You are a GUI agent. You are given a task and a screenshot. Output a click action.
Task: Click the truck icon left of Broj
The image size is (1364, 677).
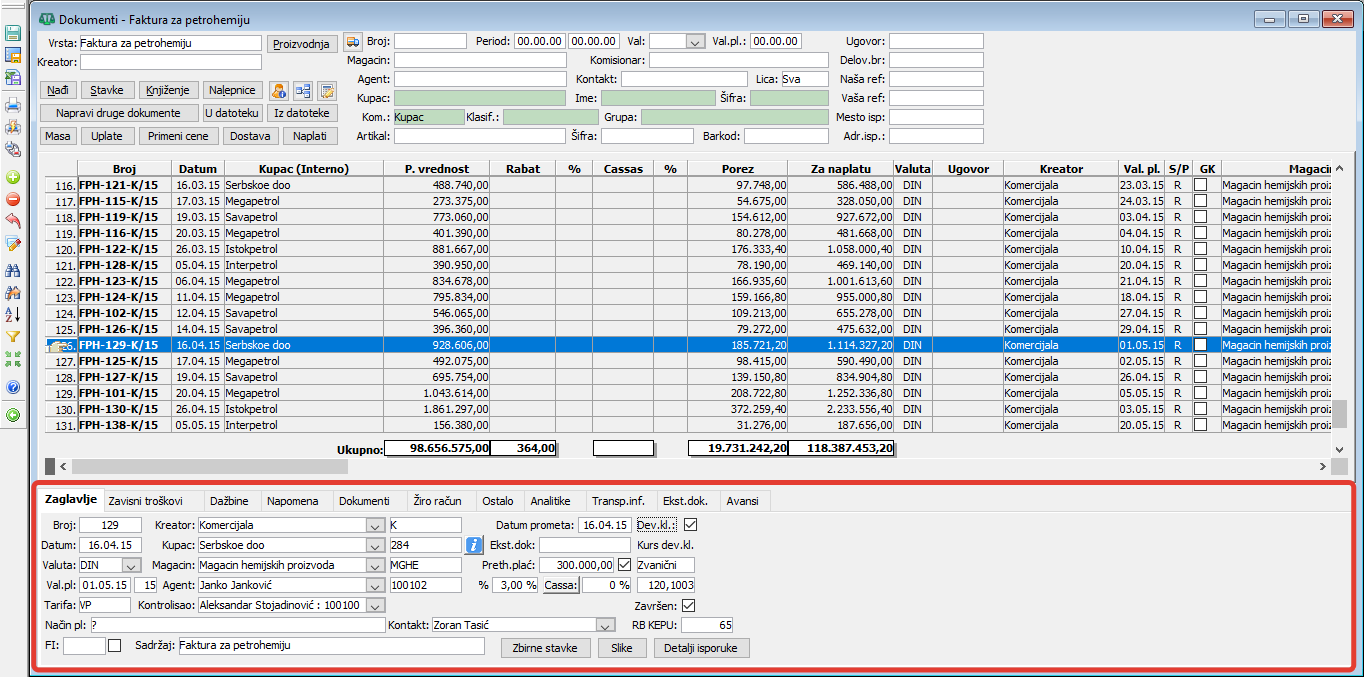point(353,41)
